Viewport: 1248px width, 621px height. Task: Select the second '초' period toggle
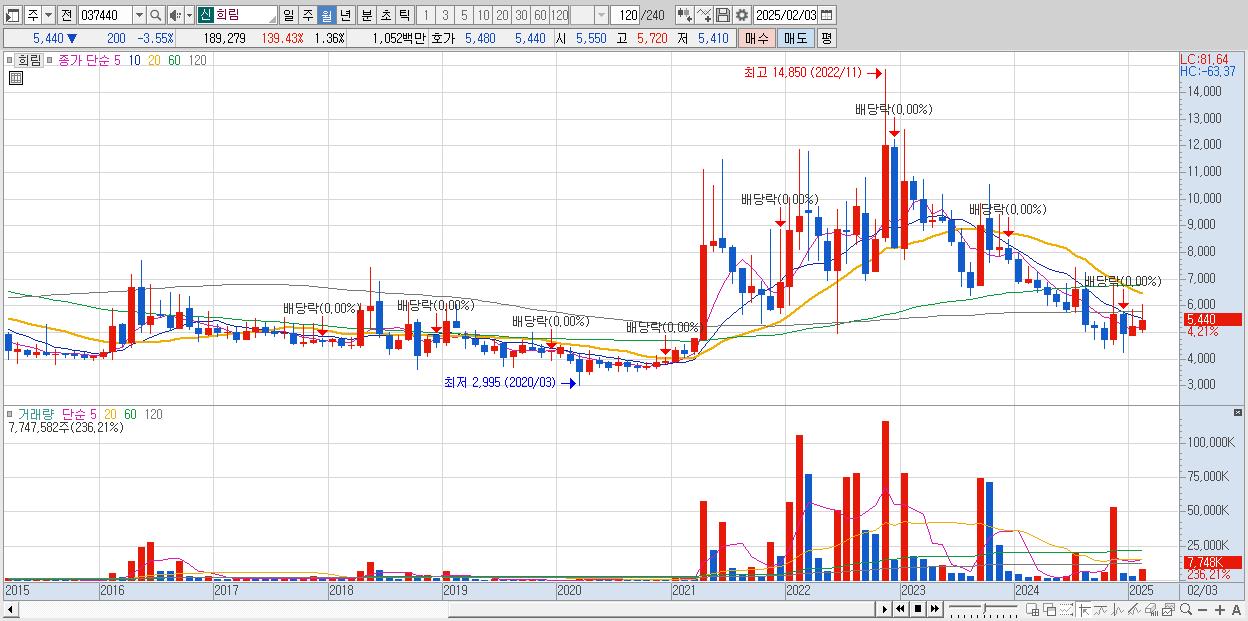click(x=385, y=15)
